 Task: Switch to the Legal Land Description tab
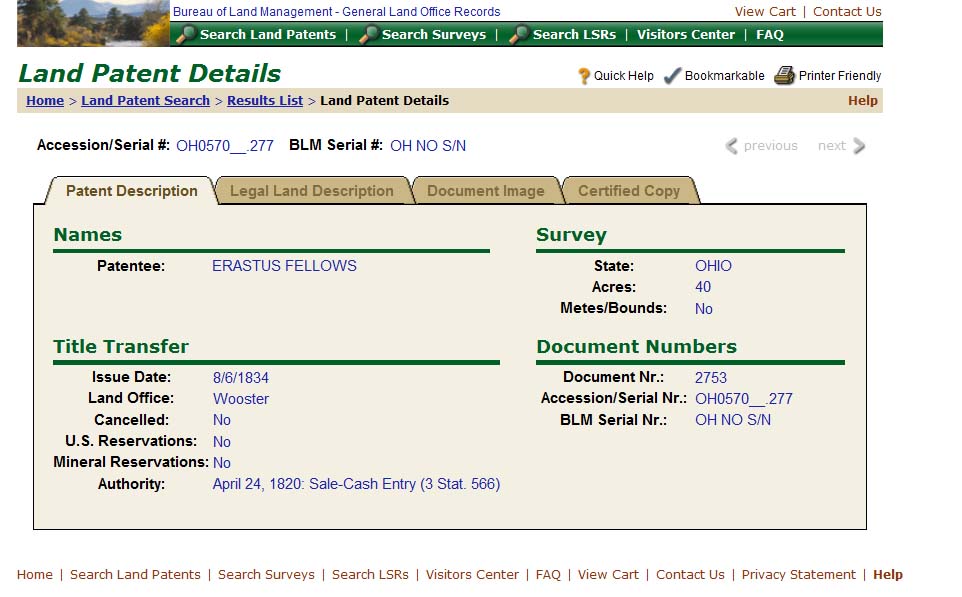pyautogui.click(x=311, y=191)
